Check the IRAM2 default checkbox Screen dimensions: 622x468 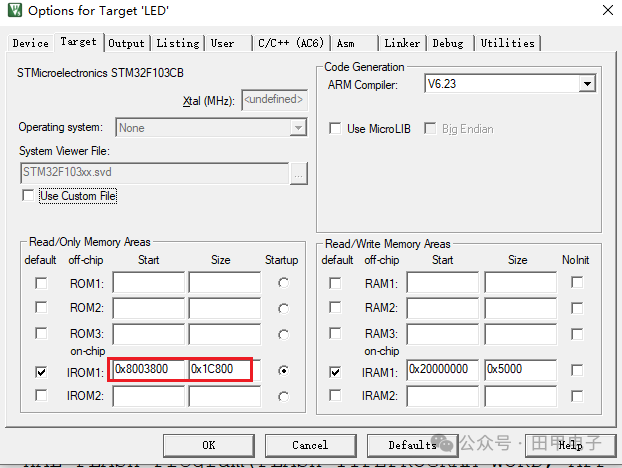pyautogui.click(x=335, y=395)
